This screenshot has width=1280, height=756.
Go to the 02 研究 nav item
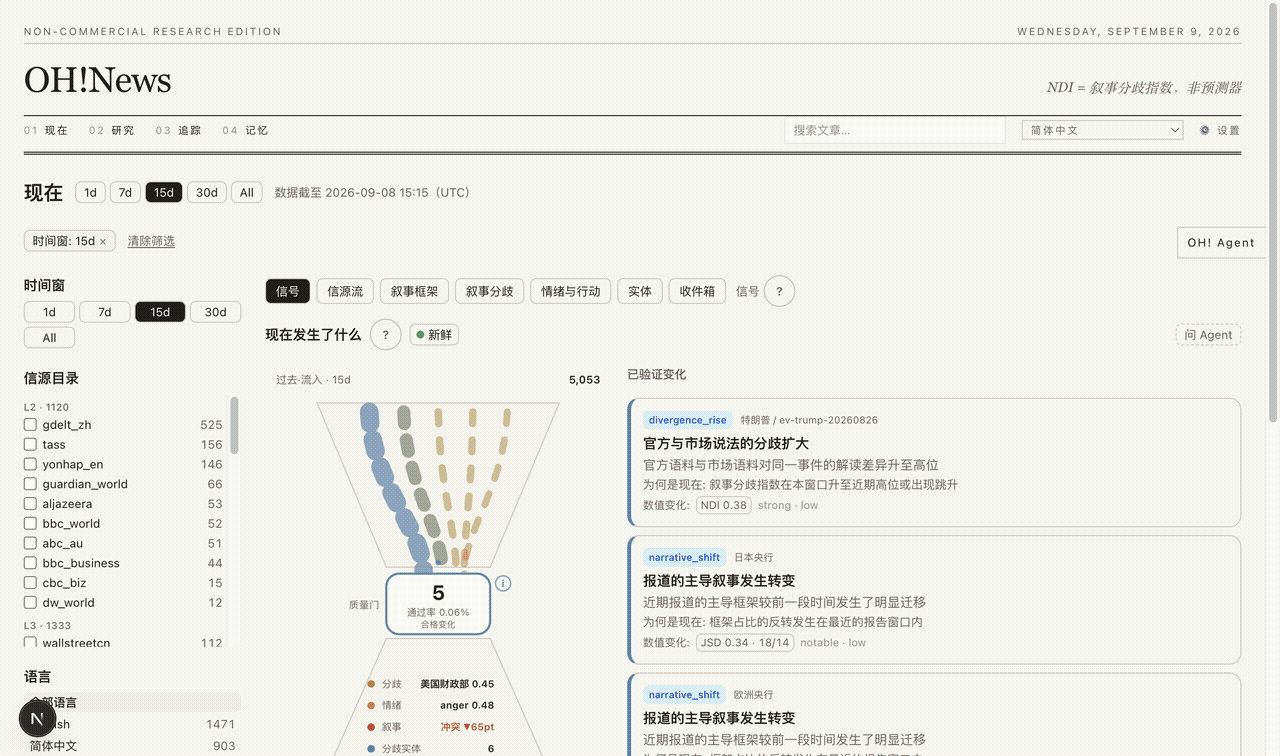tap(111, 130)
